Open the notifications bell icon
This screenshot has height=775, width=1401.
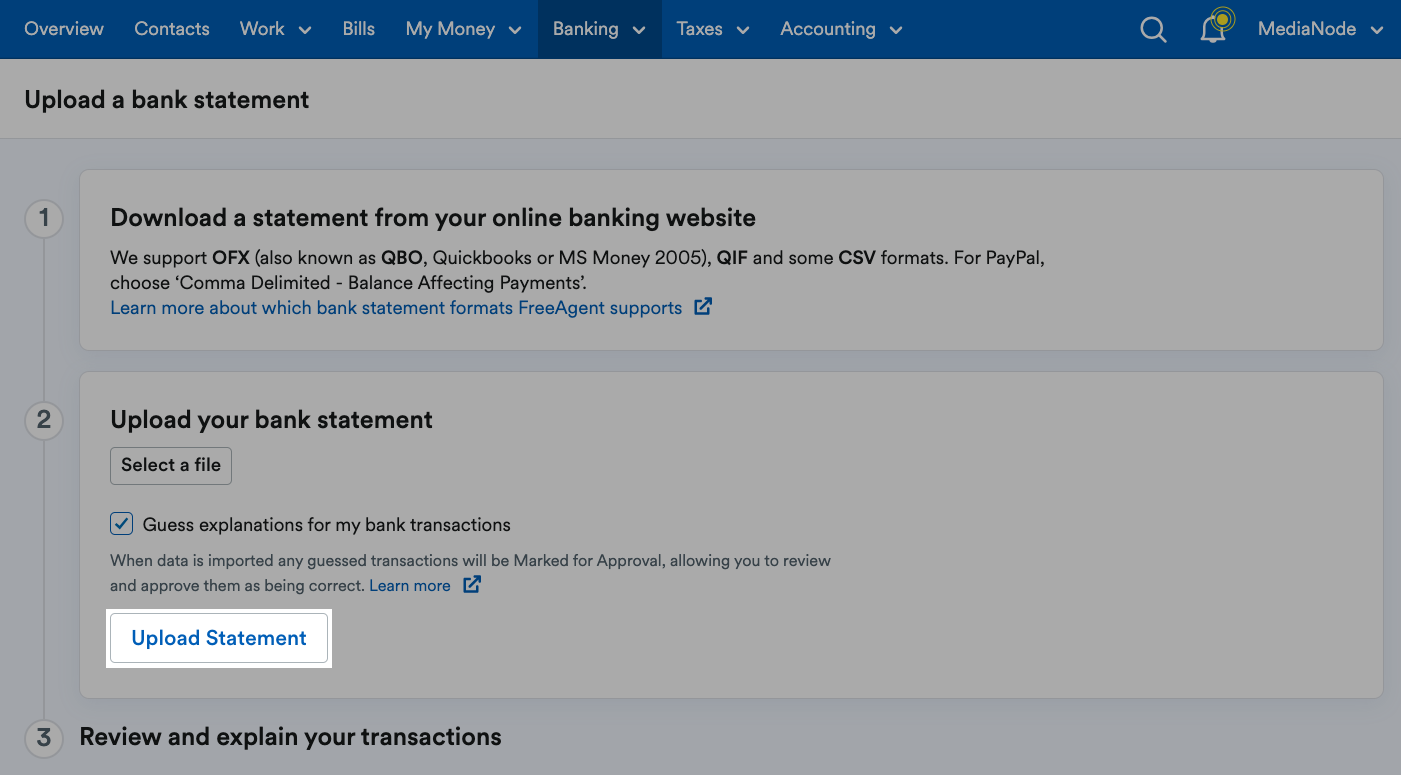(x=1214, y=28)
